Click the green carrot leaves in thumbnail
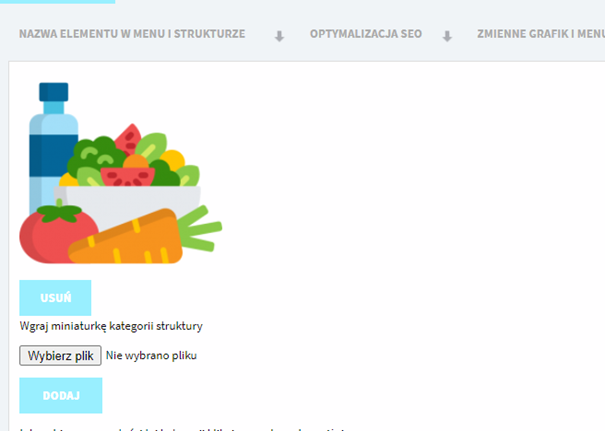Image resolution: width=605 pixels, height=431 pixels. pyautogui.click(x=200, y=228)
